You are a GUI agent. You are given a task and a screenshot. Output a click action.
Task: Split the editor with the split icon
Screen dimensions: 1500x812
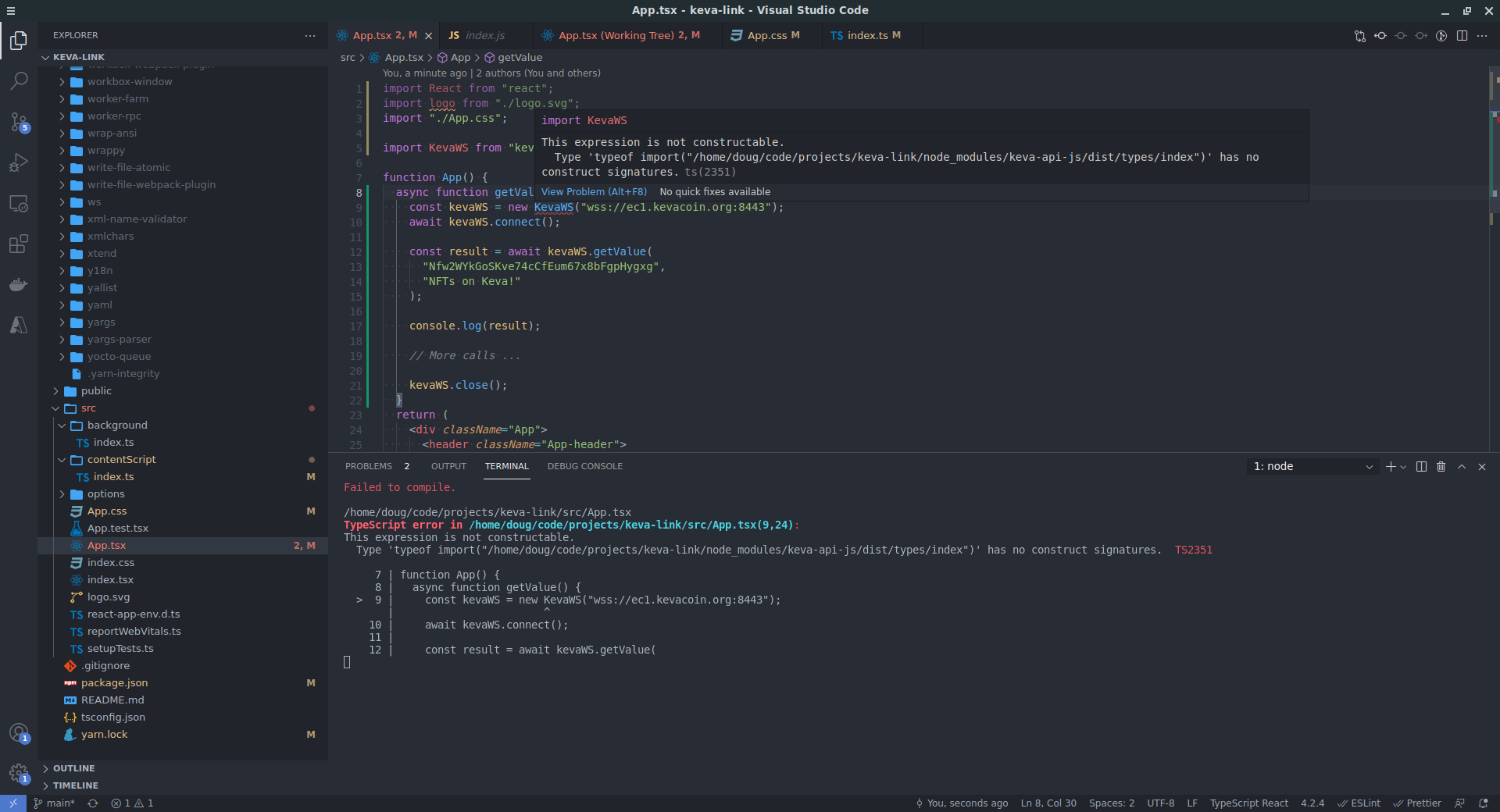pos(1462,35)
